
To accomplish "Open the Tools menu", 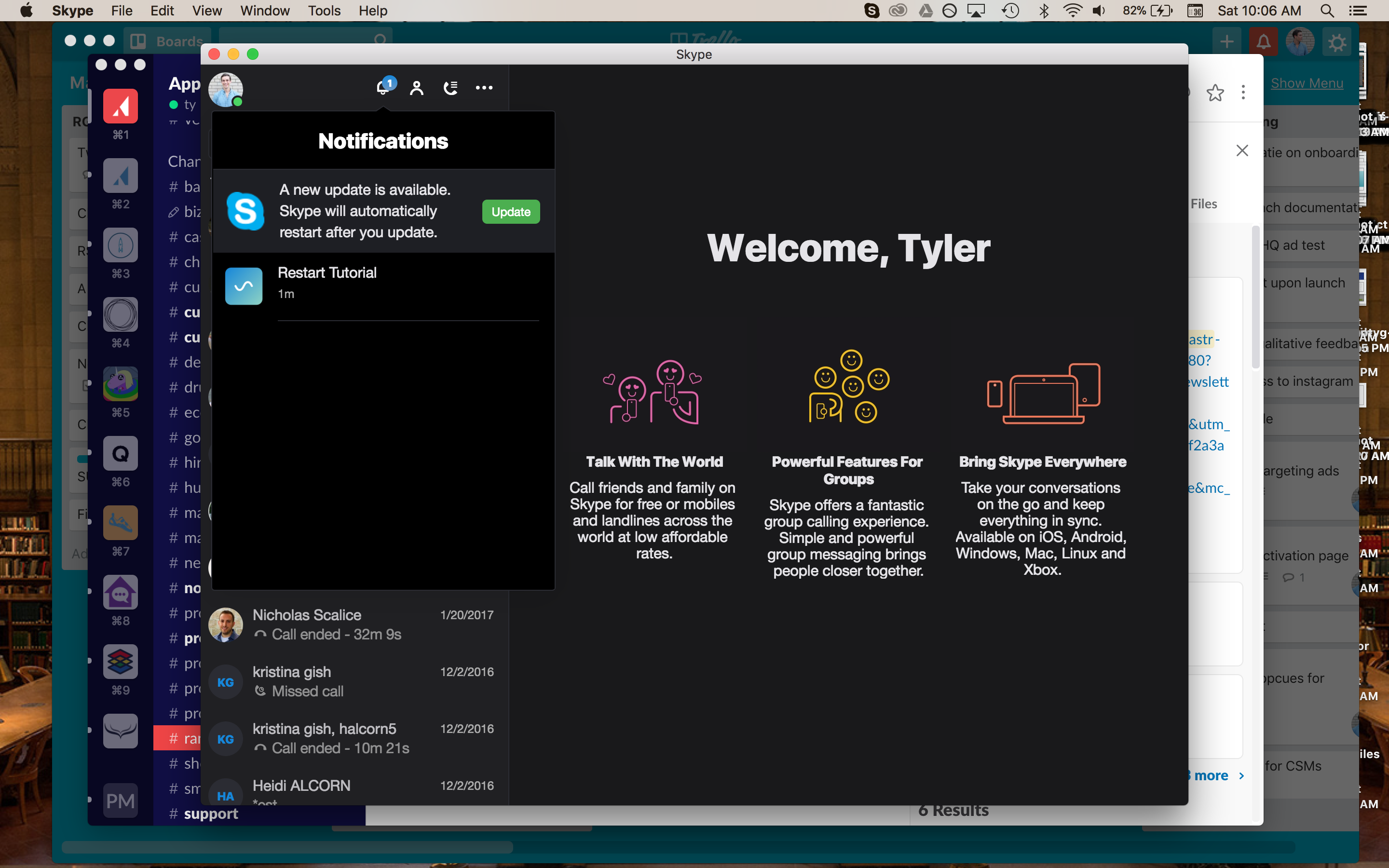I will click(x=324, y=10).
